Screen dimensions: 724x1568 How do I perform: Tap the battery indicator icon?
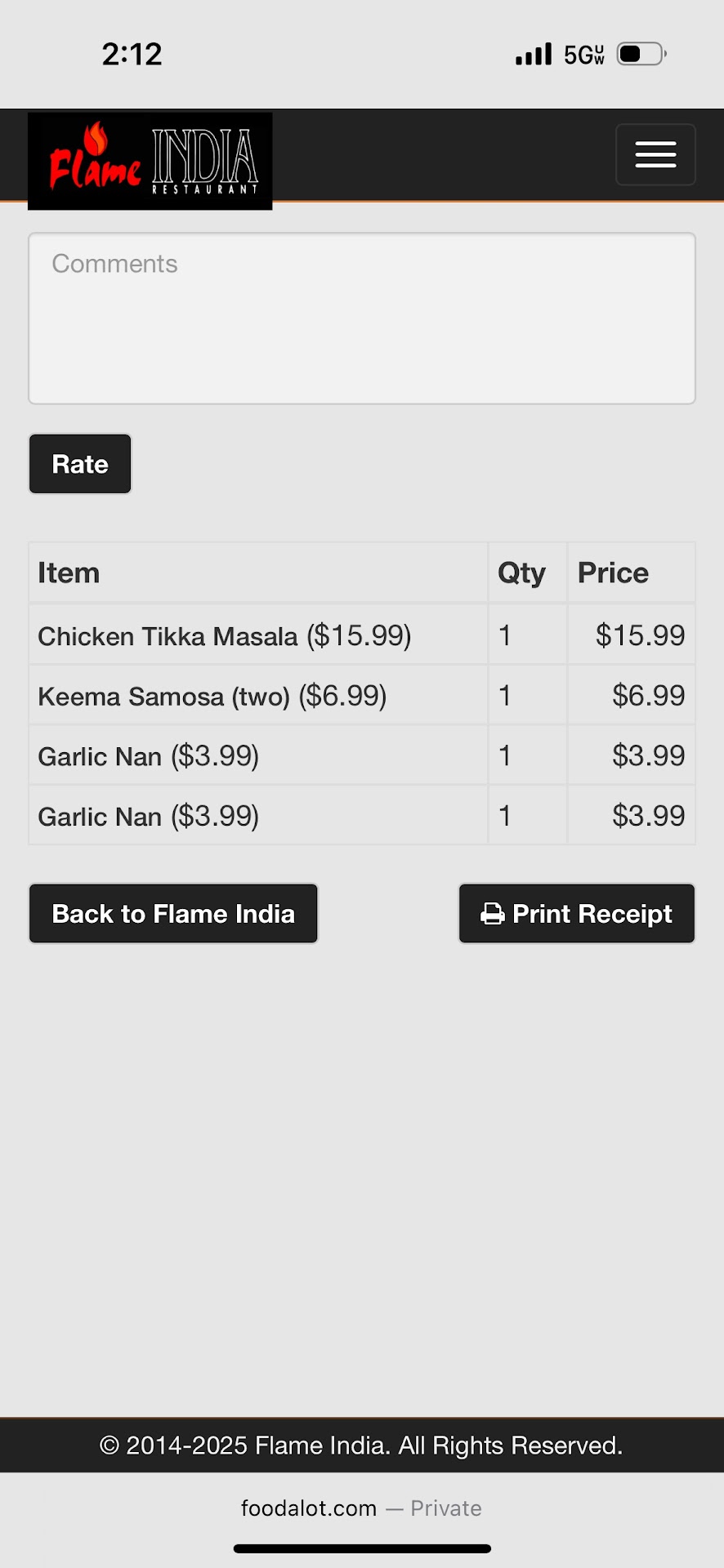[641, 54]
